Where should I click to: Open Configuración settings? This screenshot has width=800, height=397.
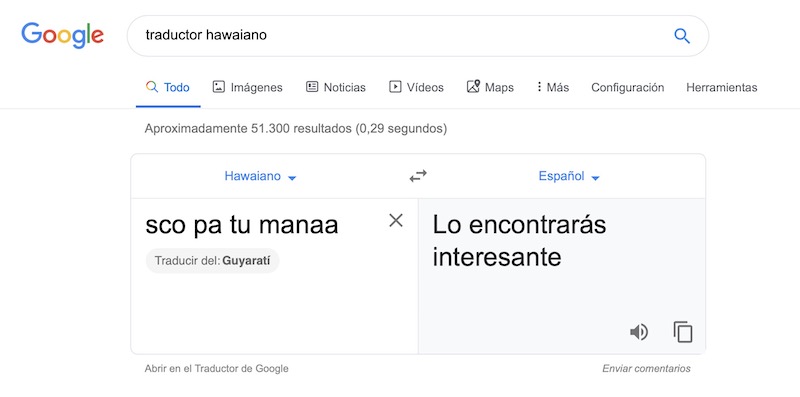[628, 87]
